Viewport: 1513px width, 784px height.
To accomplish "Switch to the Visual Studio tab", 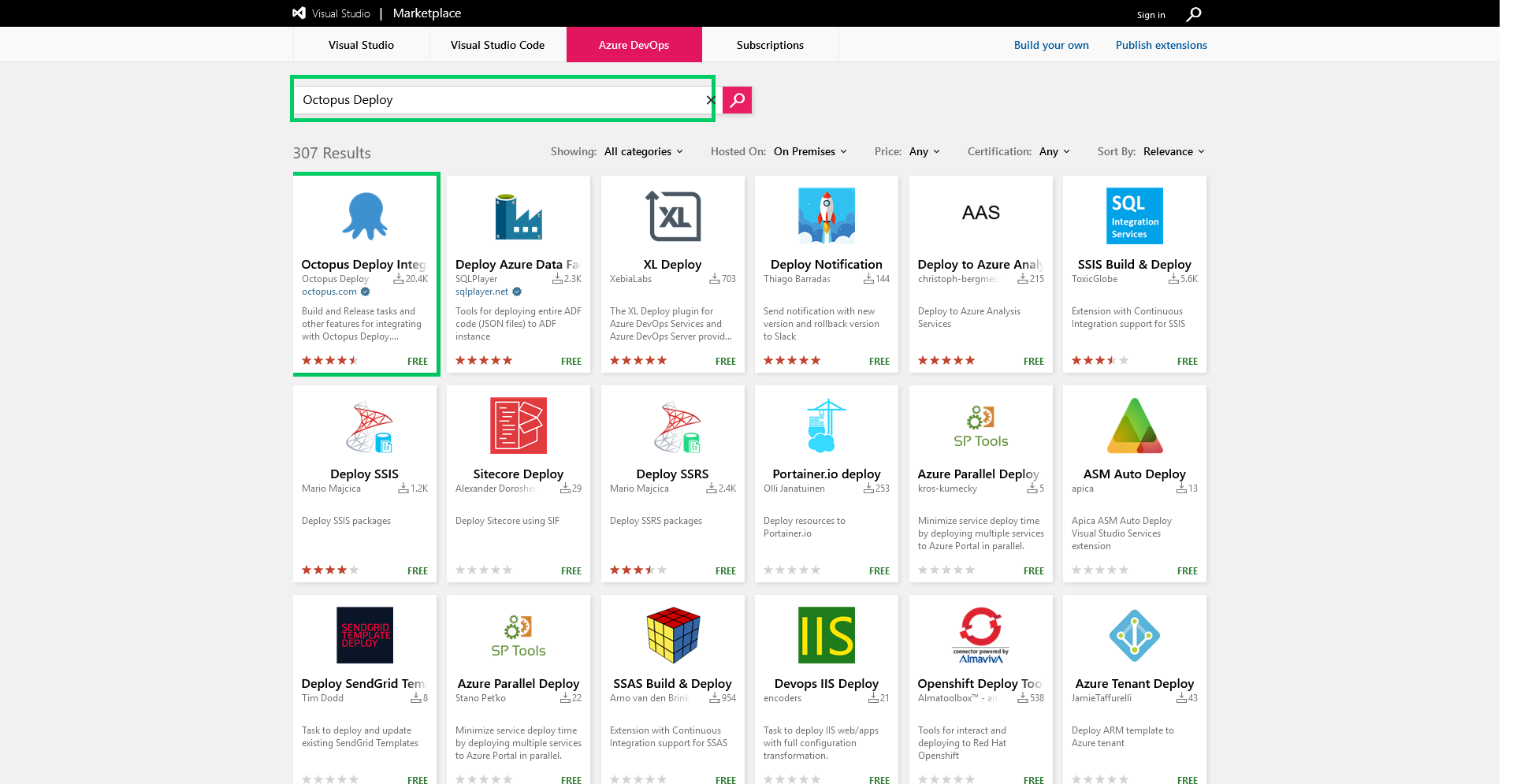I will point(361,45).
